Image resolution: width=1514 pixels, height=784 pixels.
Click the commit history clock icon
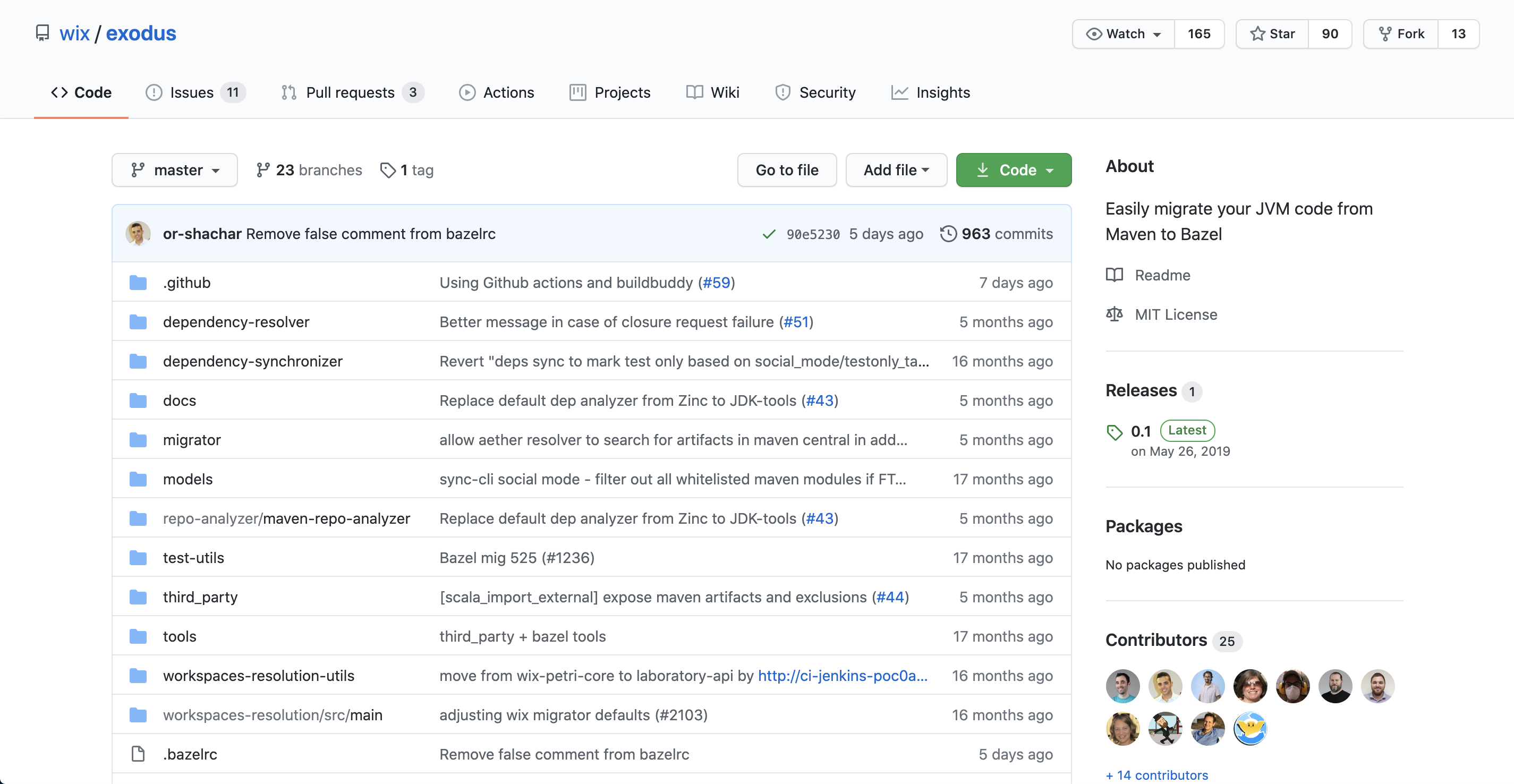(947, 234)
